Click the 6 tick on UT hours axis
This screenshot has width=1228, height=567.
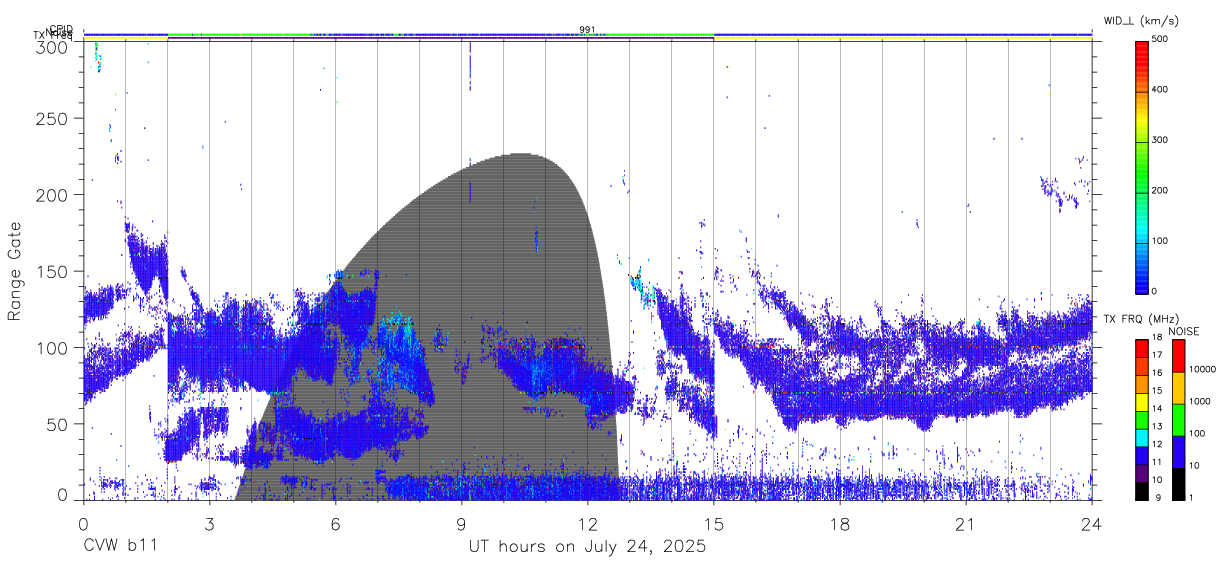tap(335, 524)
